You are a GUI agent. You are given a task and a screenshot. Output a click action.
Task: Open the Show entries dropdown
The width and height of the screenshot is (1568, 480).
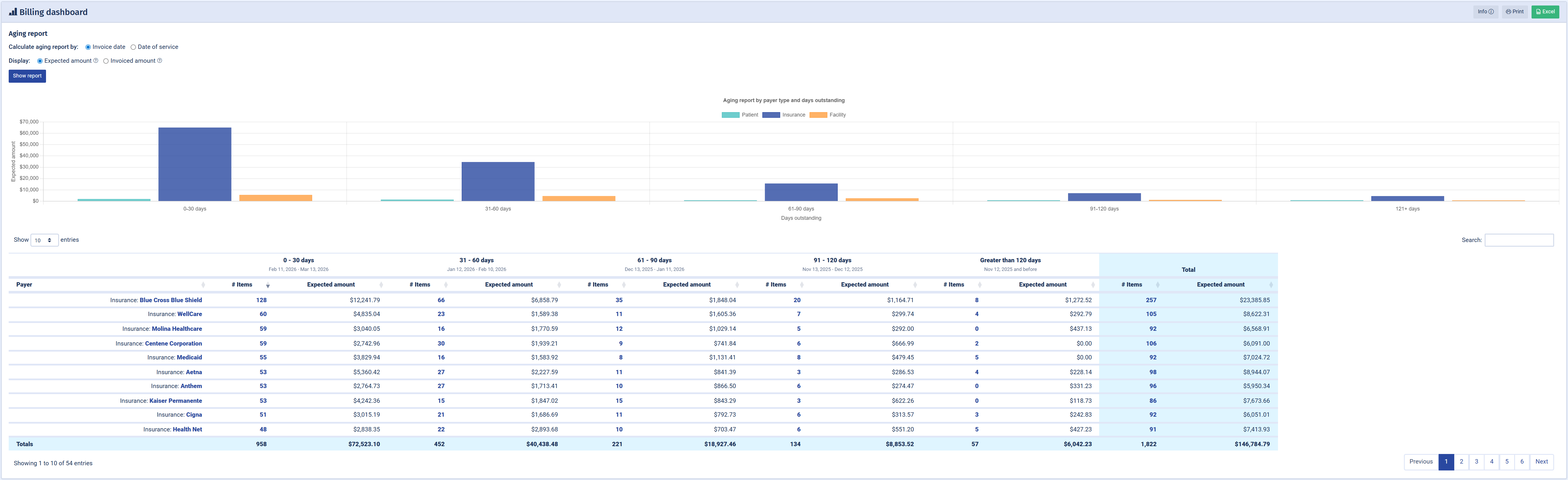[x=45, y=240]
